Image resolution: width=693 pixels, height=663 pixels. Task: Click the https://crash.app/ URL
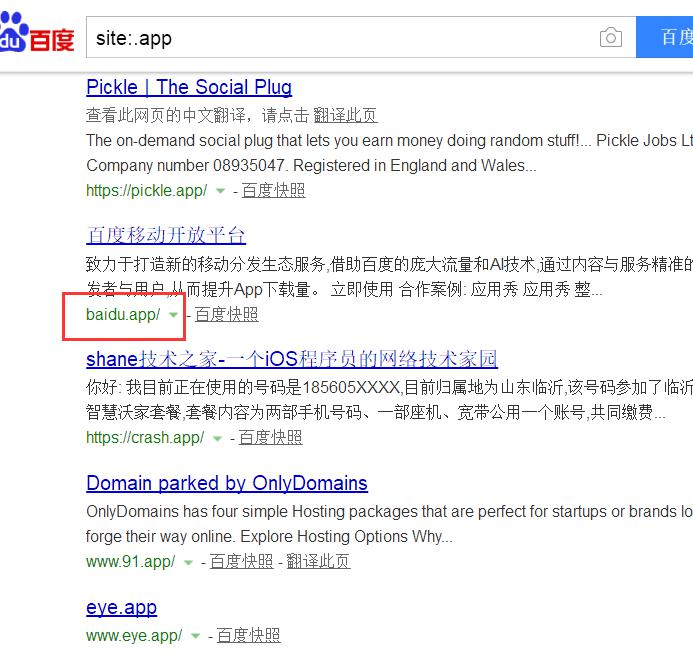click(145, 438)
